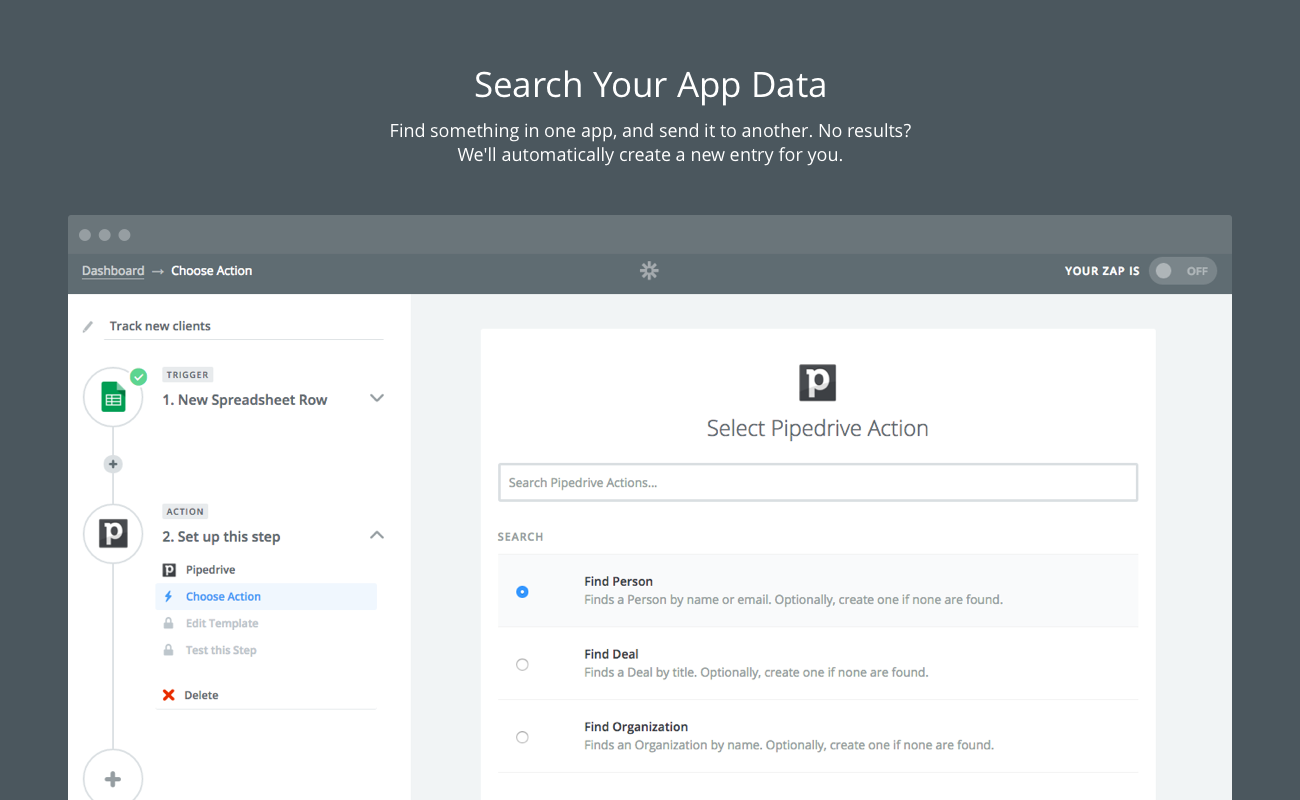
Task: Click the Pipedrive action step icon
Action: 113,533
